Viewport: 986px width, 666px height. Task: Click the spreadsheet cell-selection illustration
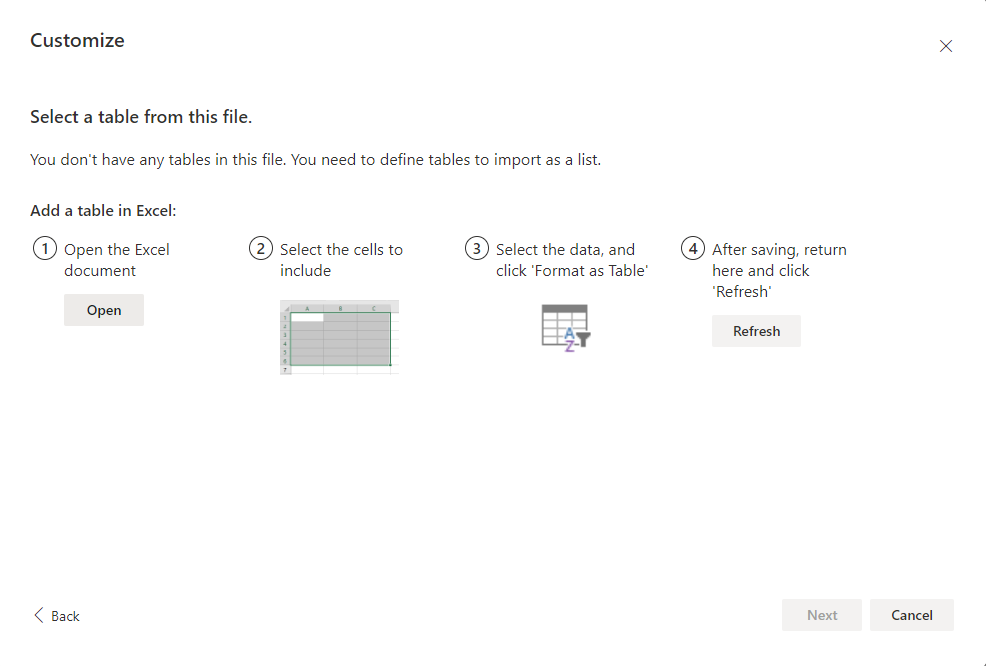pos(340,338)
